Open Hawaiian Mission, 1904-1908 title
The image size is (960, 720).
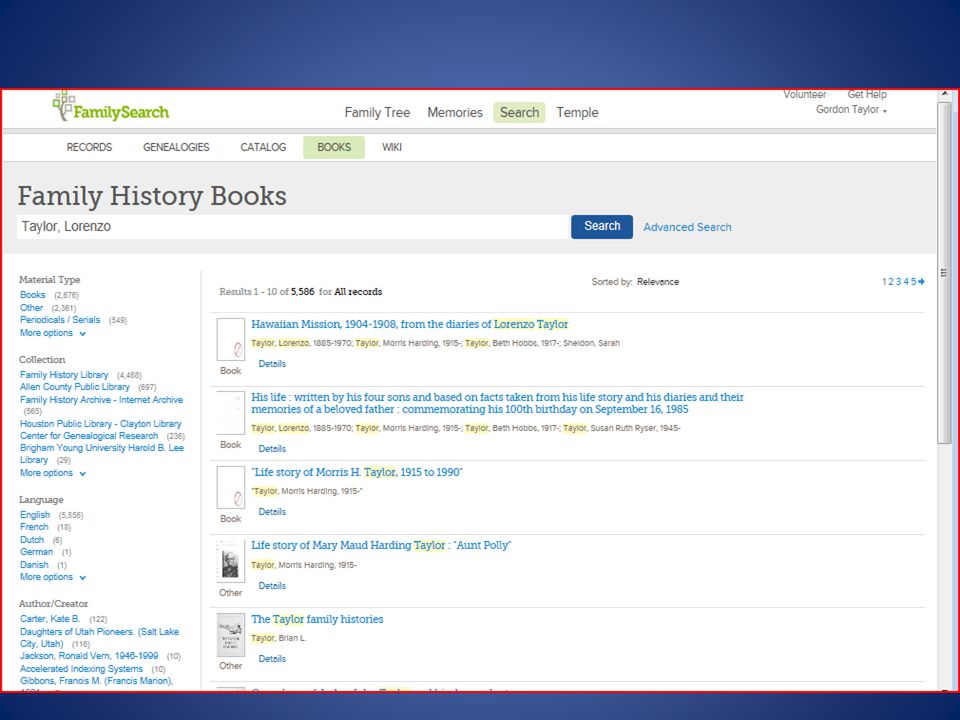tap(410, 324)
